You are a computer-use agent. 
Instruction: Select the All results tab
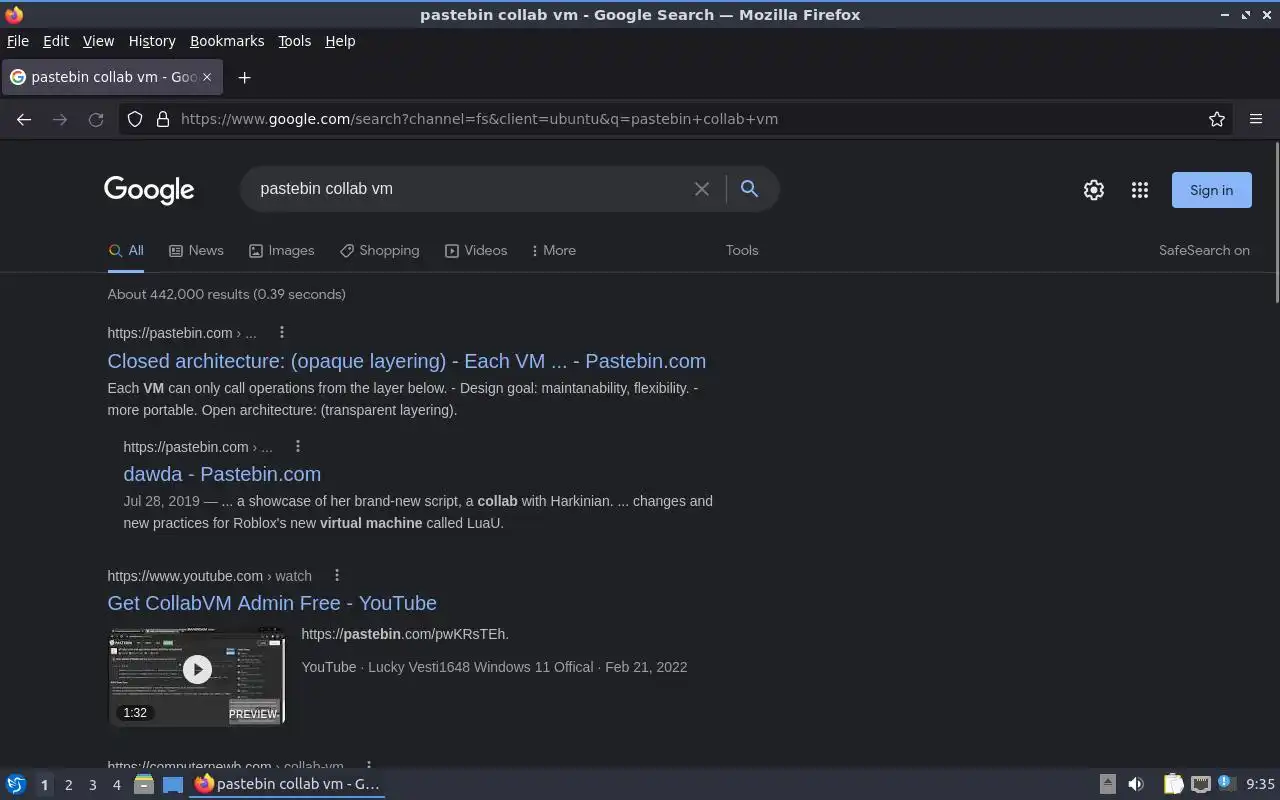coord(126,250)
